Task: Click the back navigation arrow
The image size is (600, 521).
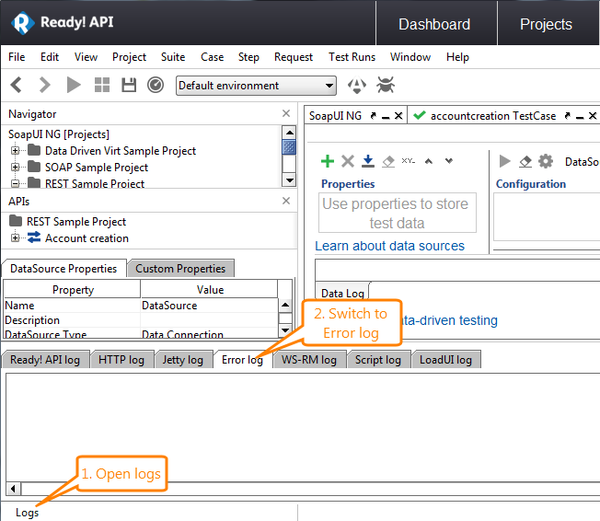Action: [16, 86]
